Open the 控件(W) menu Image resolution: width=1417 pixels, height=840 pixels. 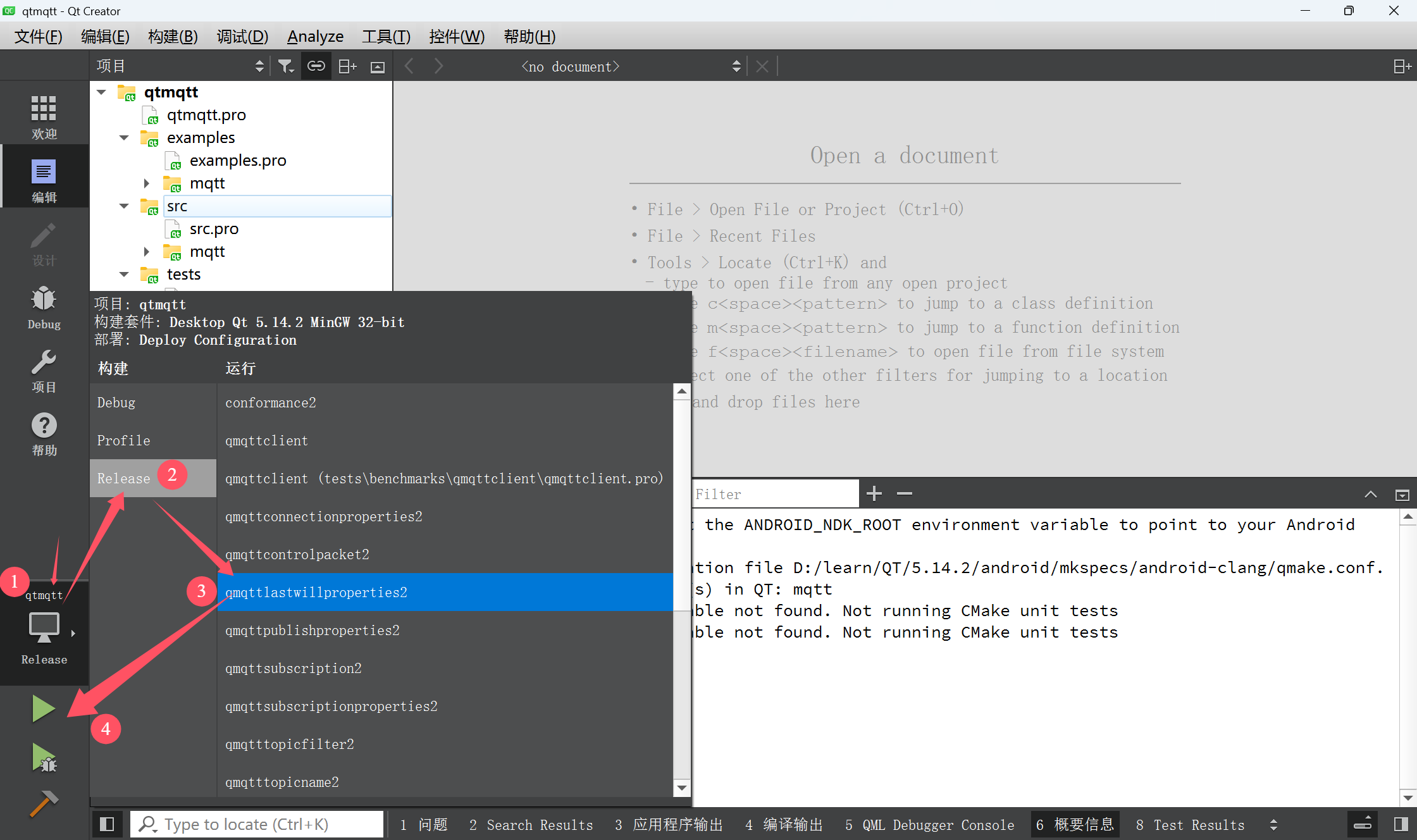[457, 37]
